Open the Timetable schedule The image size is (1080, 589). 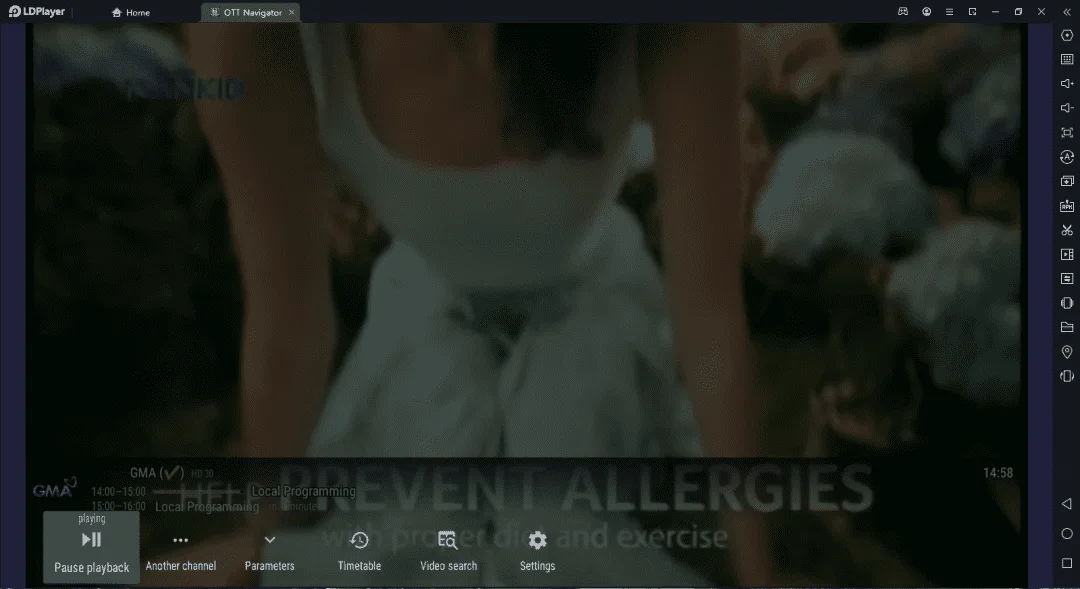pyautogui.click(x=359, y=552)
